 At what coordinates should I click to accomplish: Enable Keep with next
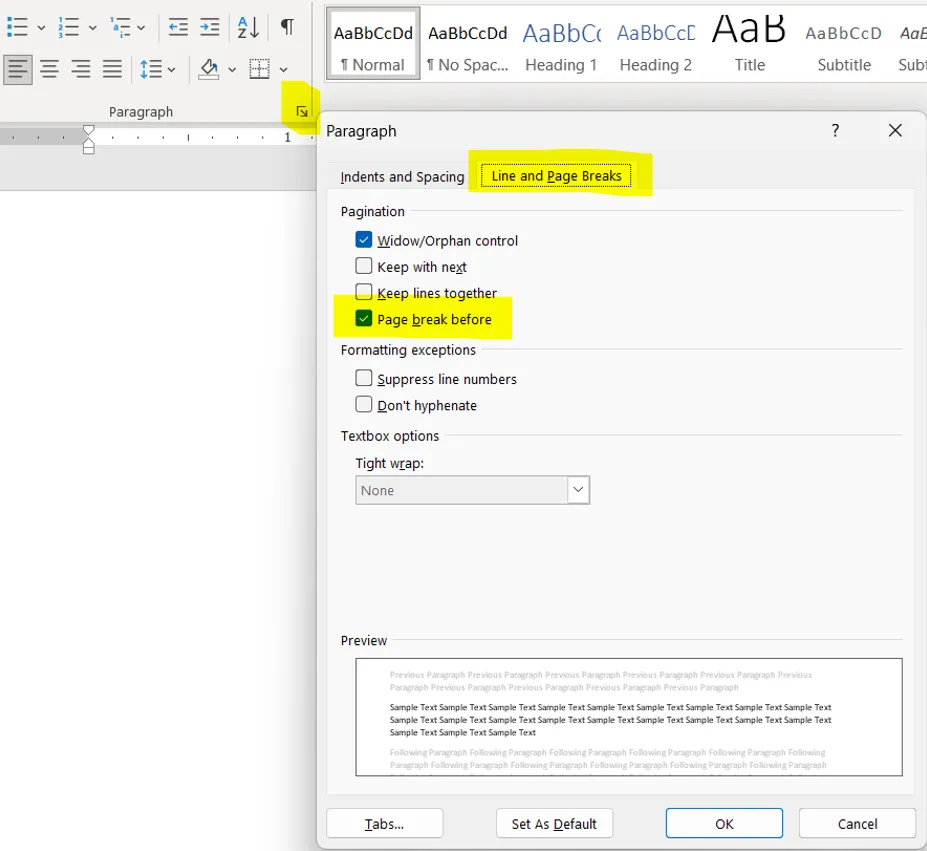click(366, 266)
